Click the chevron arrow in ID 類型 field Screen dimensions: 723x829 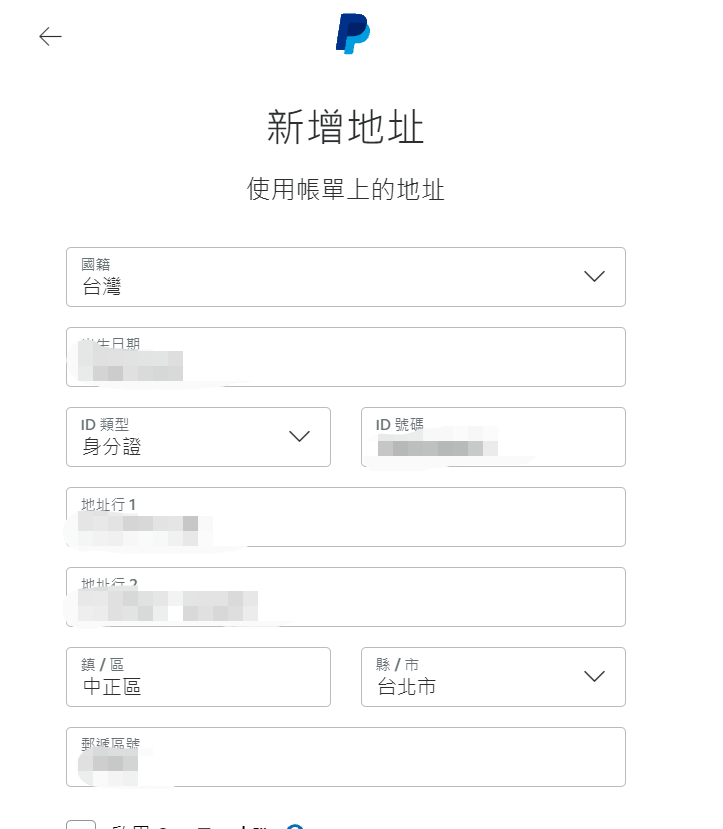pyautogui.click(x=299, y=437)
